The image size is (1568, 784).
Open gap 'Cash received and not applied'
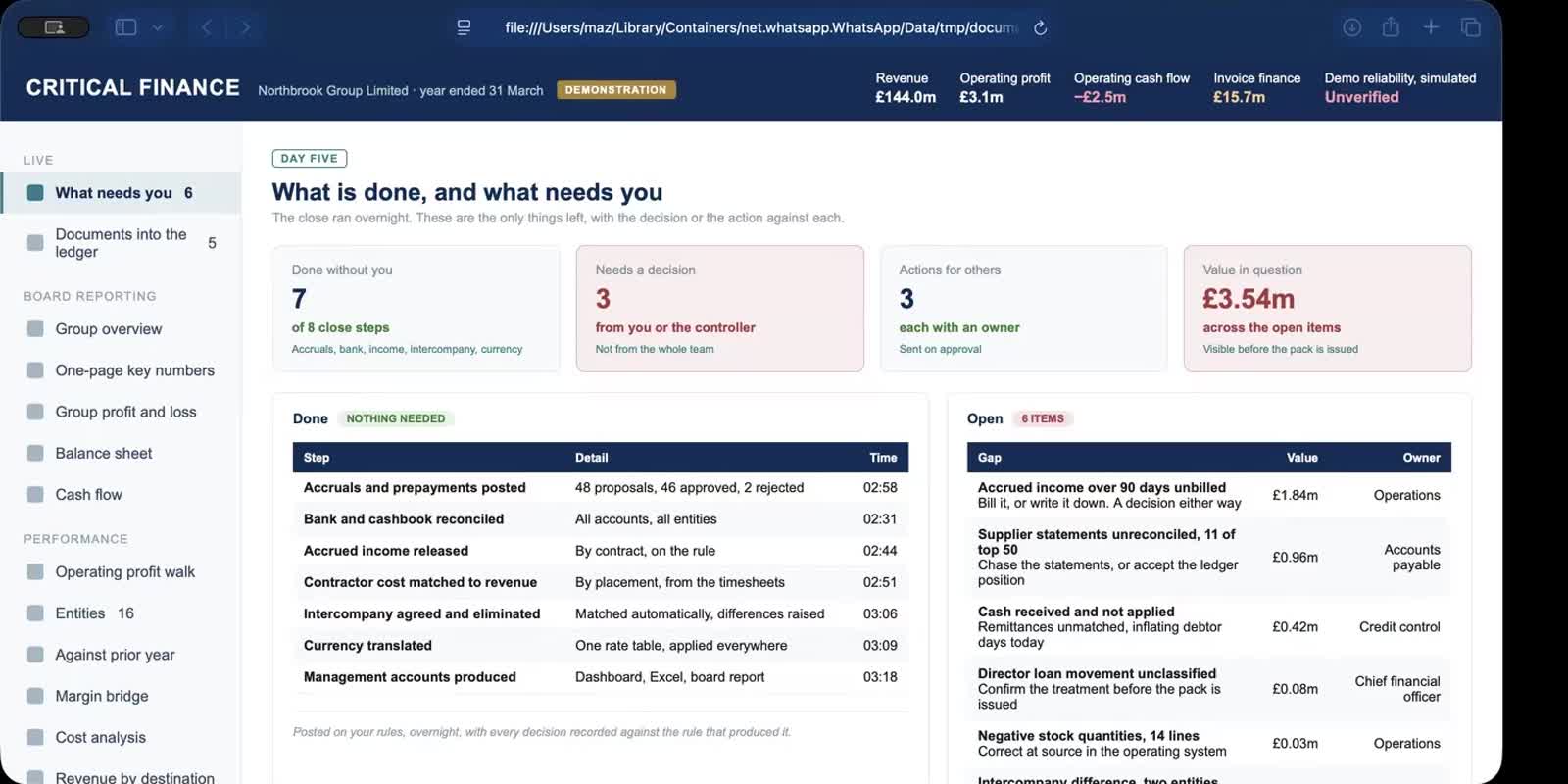tap(1209, 626)
